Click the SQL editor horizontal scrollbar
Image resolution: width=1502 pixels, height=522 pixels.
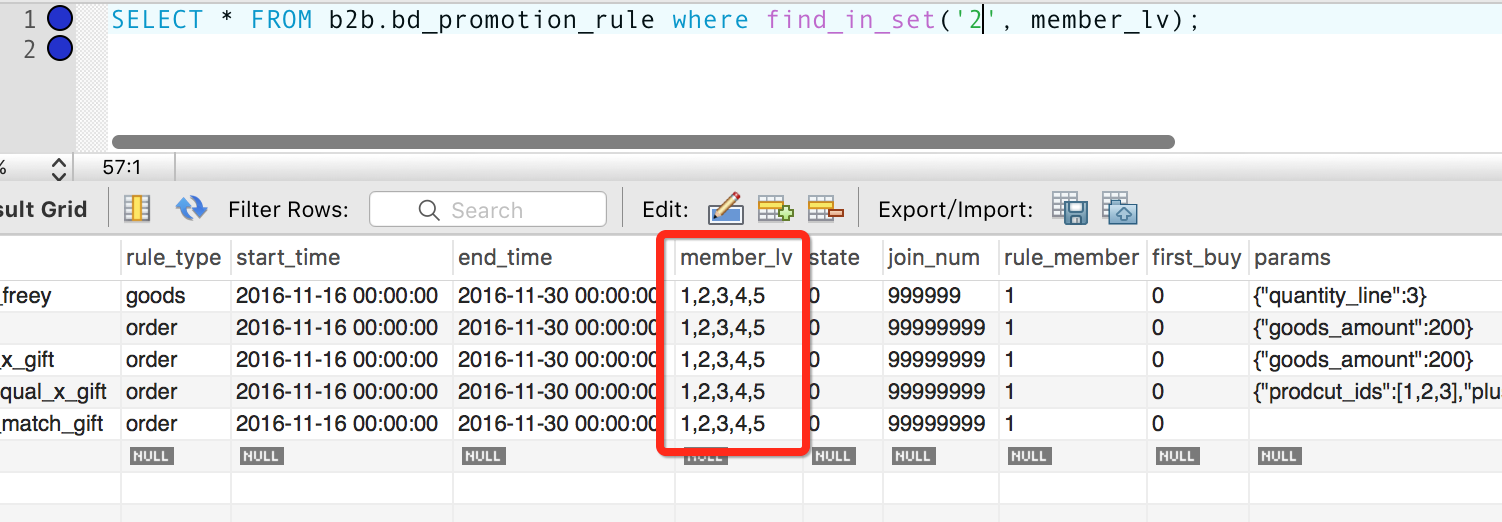pos(642,142)
